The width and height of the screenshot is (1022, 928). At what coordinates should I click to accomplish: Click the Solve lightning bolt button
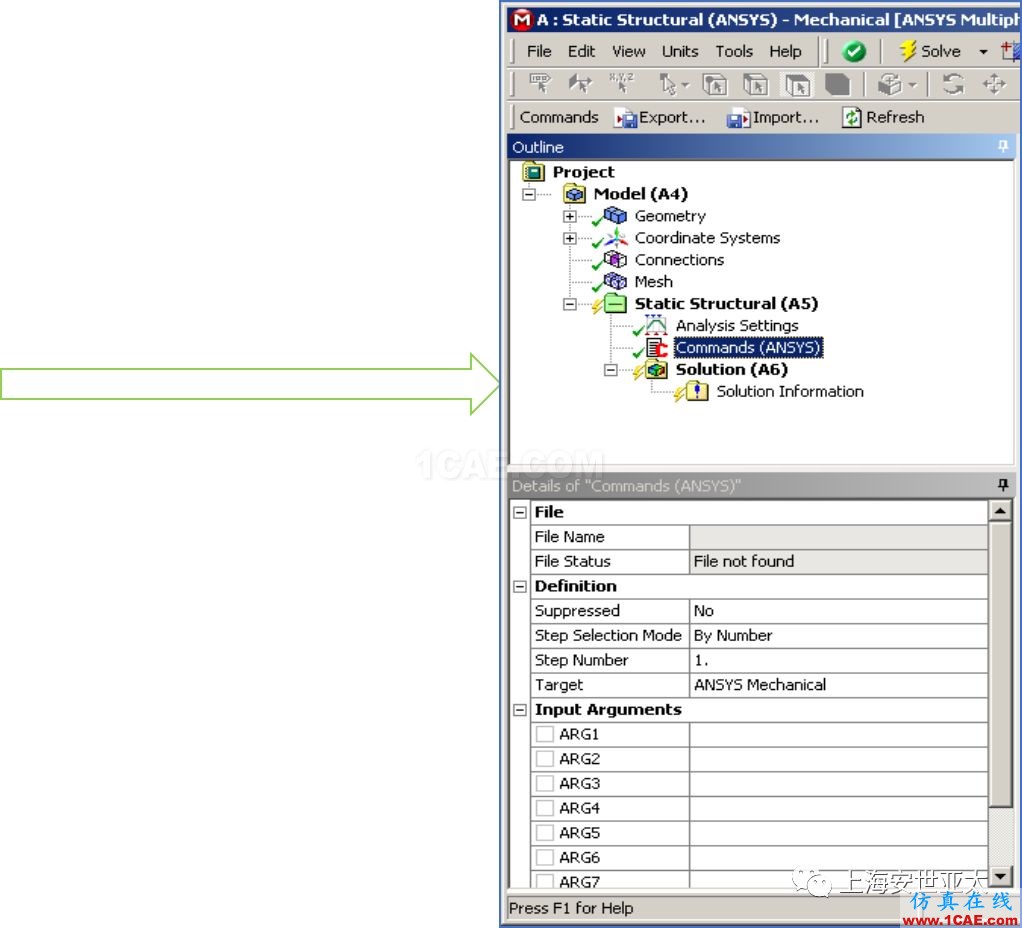[929, 51]
